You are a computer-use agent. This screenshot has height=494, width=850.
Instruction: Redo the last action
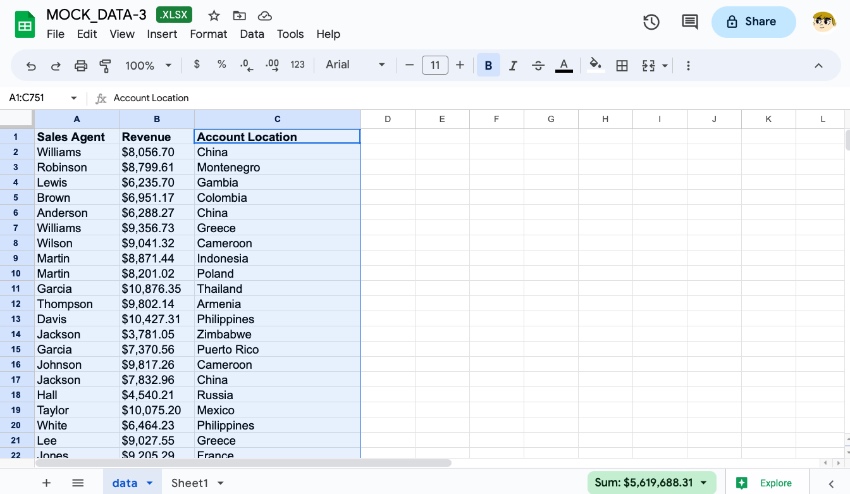[x=55, y=66]
